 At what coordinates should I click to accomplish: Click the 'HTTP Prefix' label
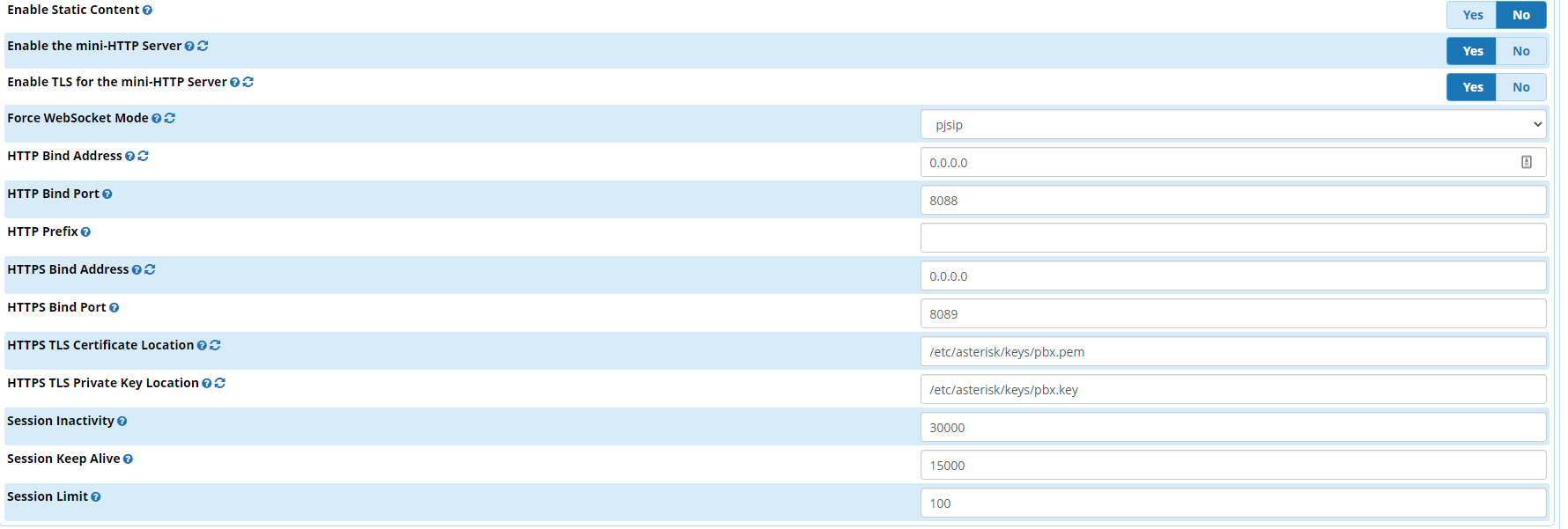pyautogui.click(x=42, y=231)
